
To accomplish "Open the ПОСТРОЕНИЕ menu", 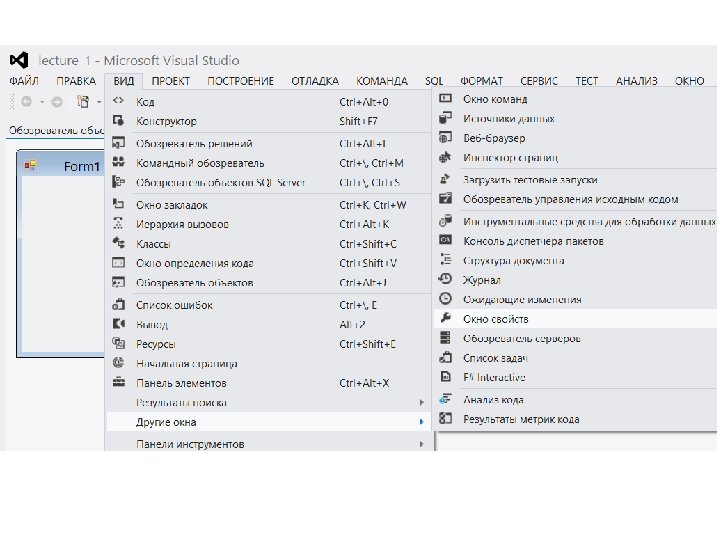I will pos(240,81).
